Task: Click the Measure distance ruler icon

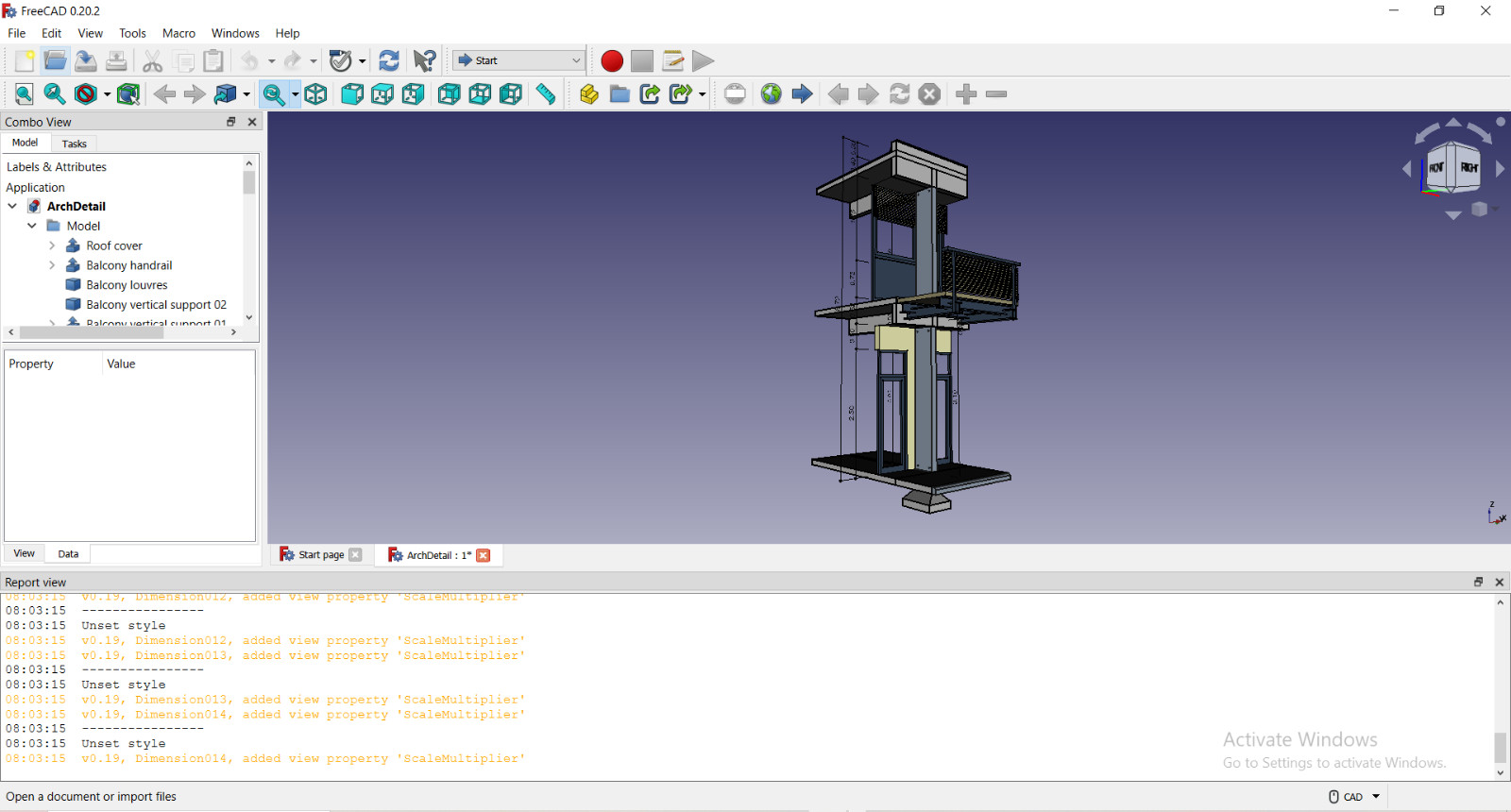Action: [x=545, y=93]
